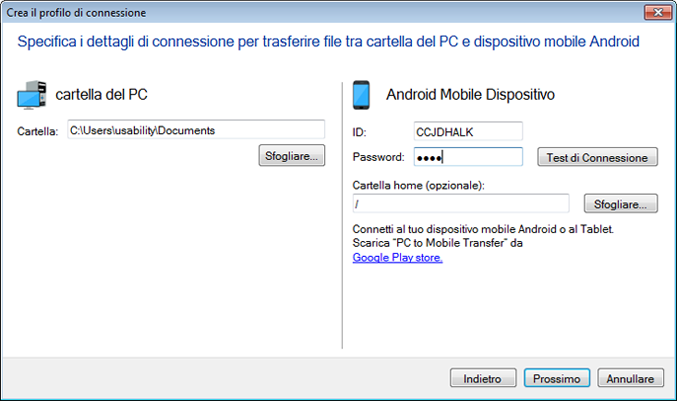Click the Android smartphone icon

point(363,95)
